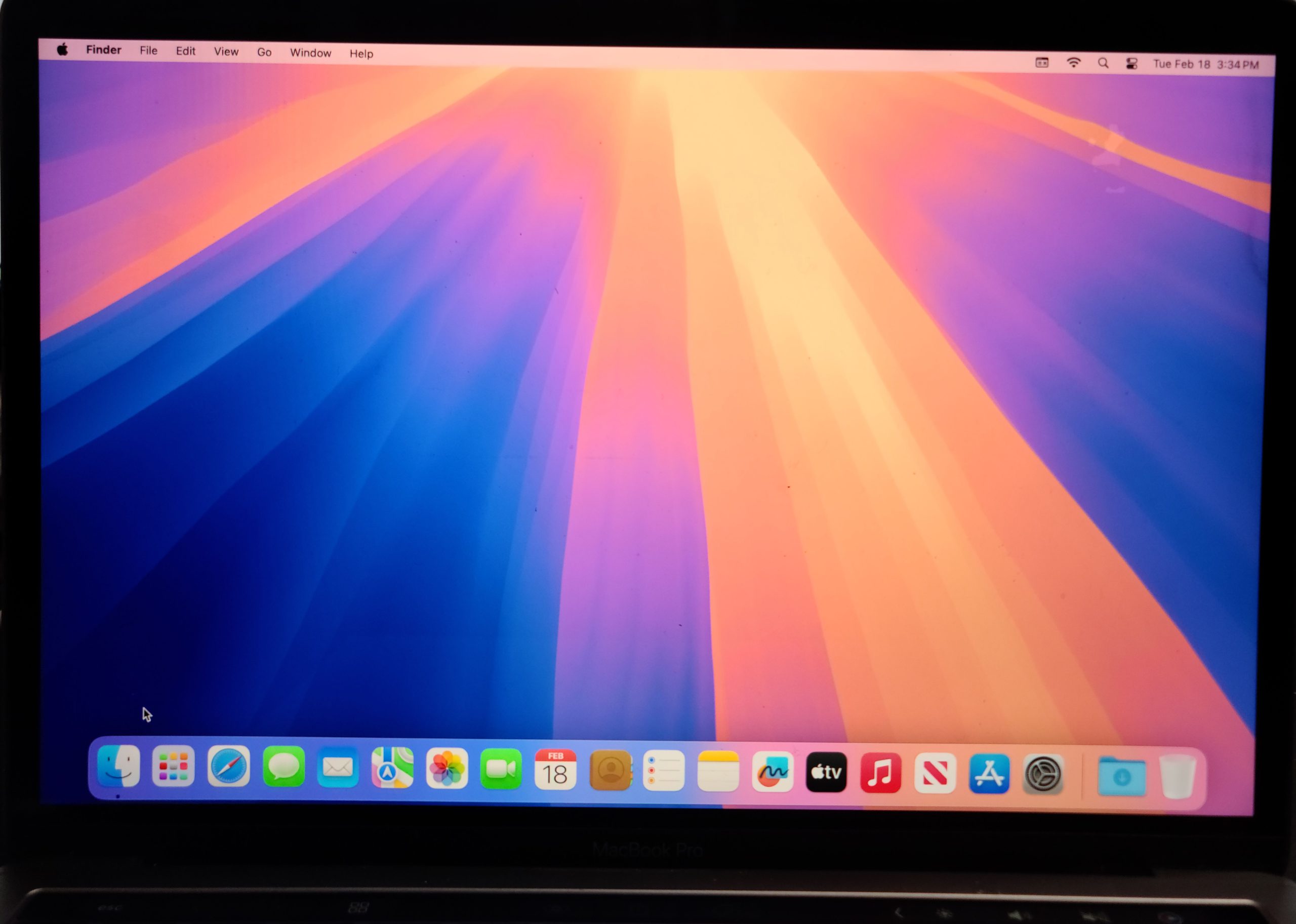Open Launchpad from the dock
Image resolution: width=1296 pixels, height=924 pixels.
pyautogui.click(x=174, y=766)
